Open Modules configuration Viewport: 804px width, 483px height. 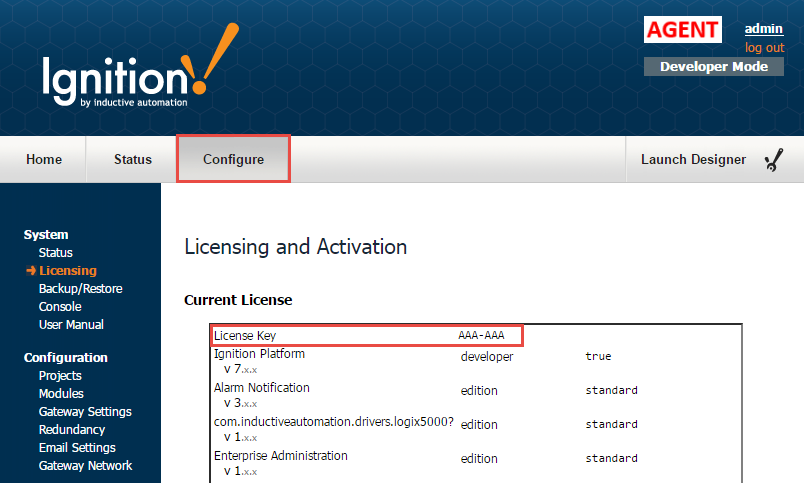pos(61,394)
